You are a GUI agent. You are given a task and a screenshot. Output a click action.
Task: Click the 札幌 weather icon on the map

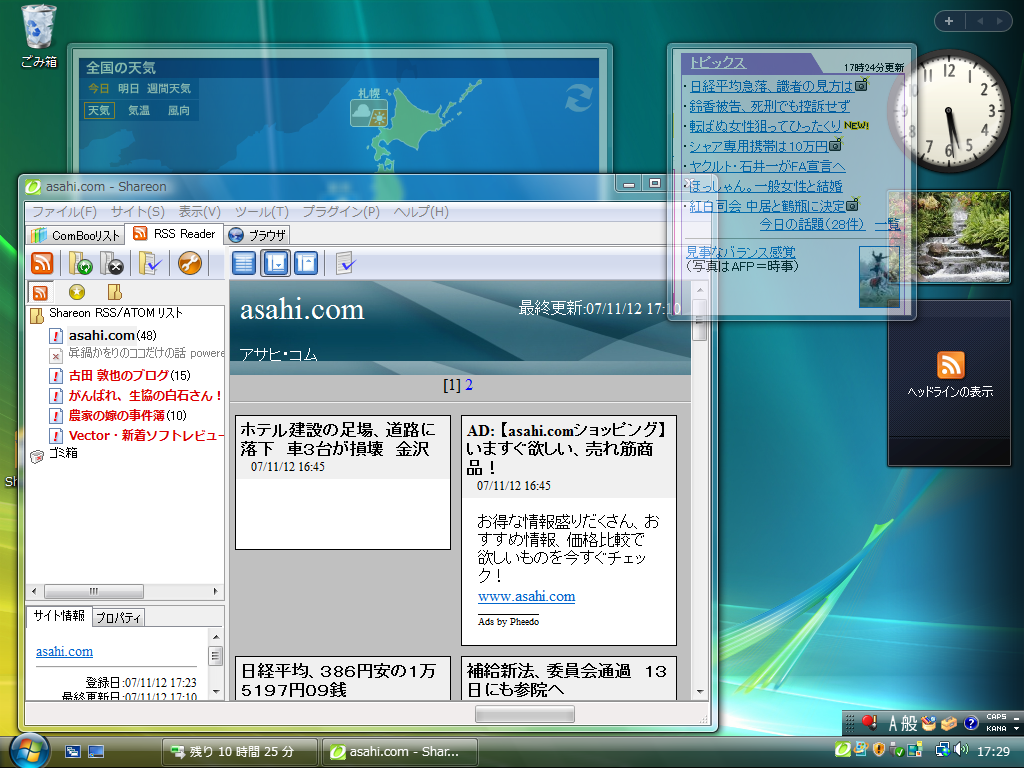[x=369, y=114]
